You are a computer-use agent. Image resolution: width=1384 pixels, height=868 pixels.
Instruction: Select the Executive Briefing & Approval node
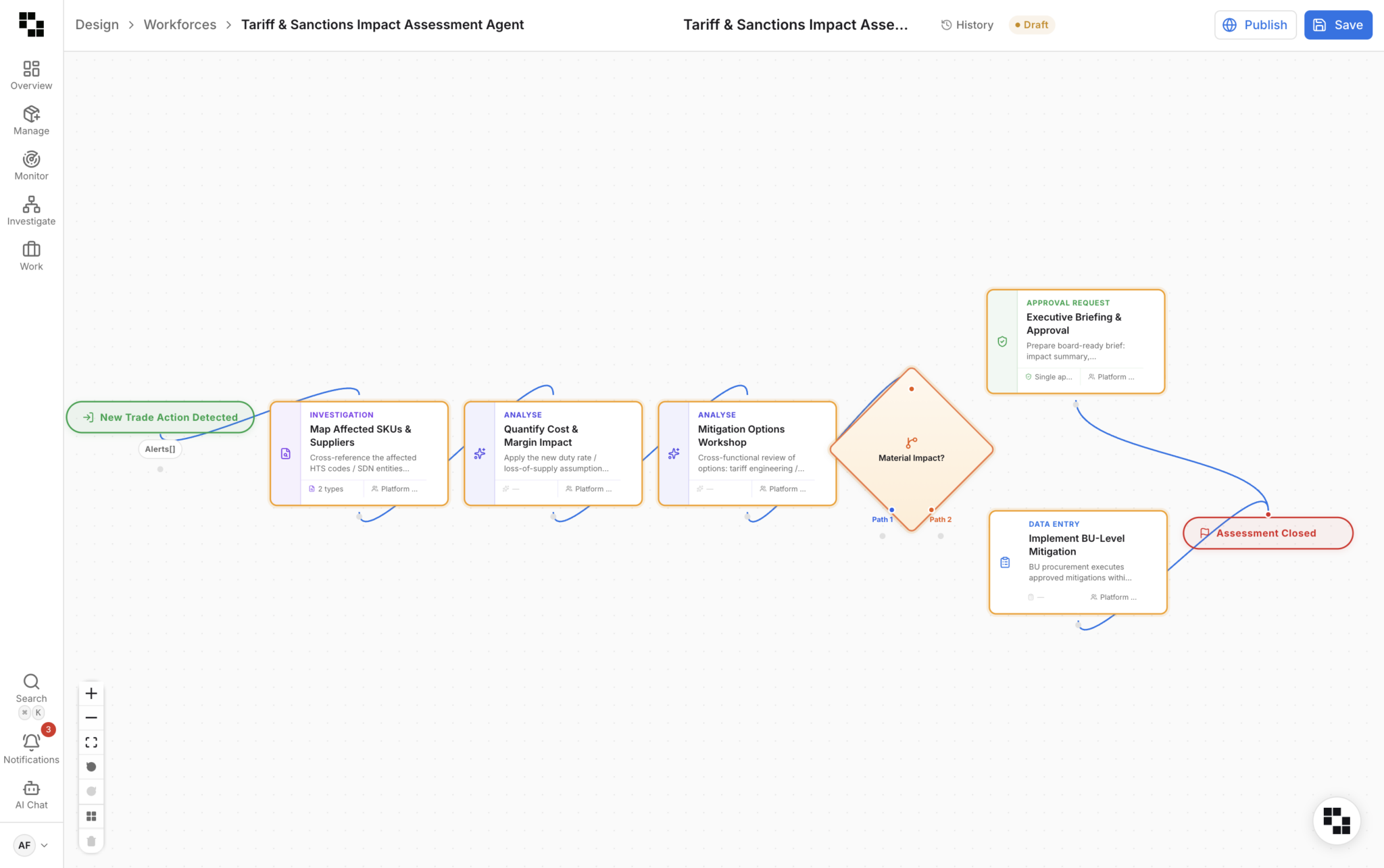(1076, 341)
